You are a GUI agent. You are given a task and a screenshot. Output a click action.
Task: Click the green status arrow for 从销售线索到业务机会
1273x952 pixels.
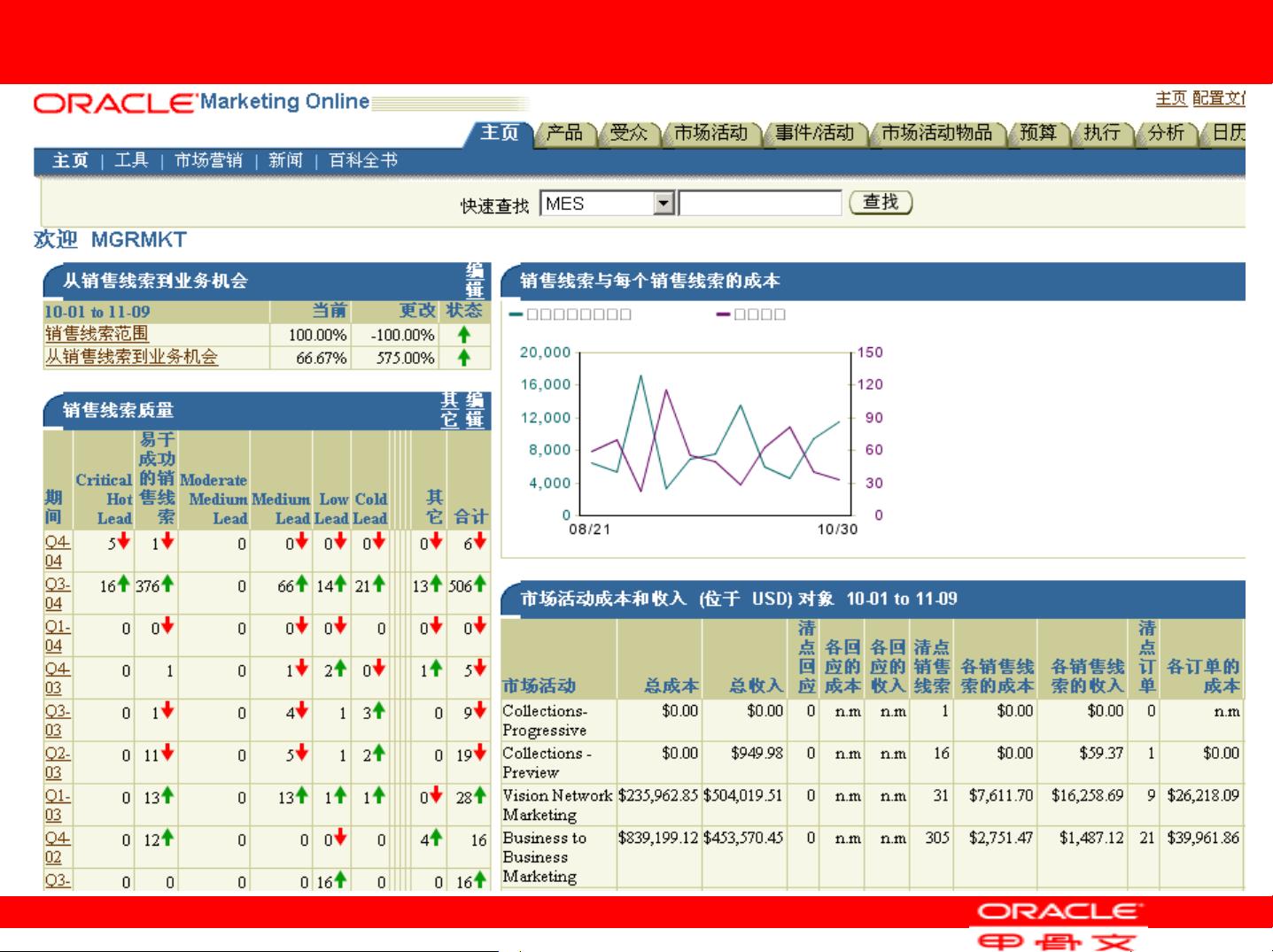463,358
